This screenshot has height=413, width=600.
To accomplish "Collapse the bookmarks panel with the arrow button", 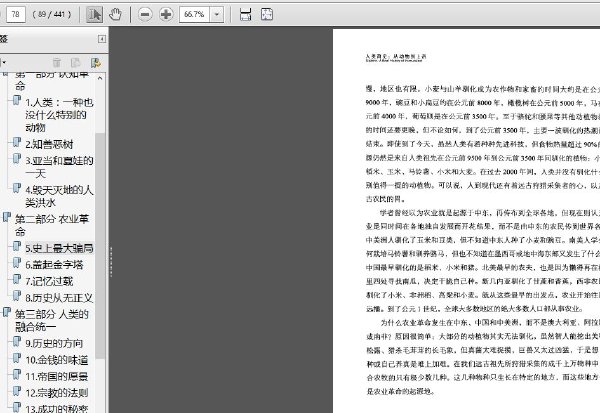I will [102, 39].
